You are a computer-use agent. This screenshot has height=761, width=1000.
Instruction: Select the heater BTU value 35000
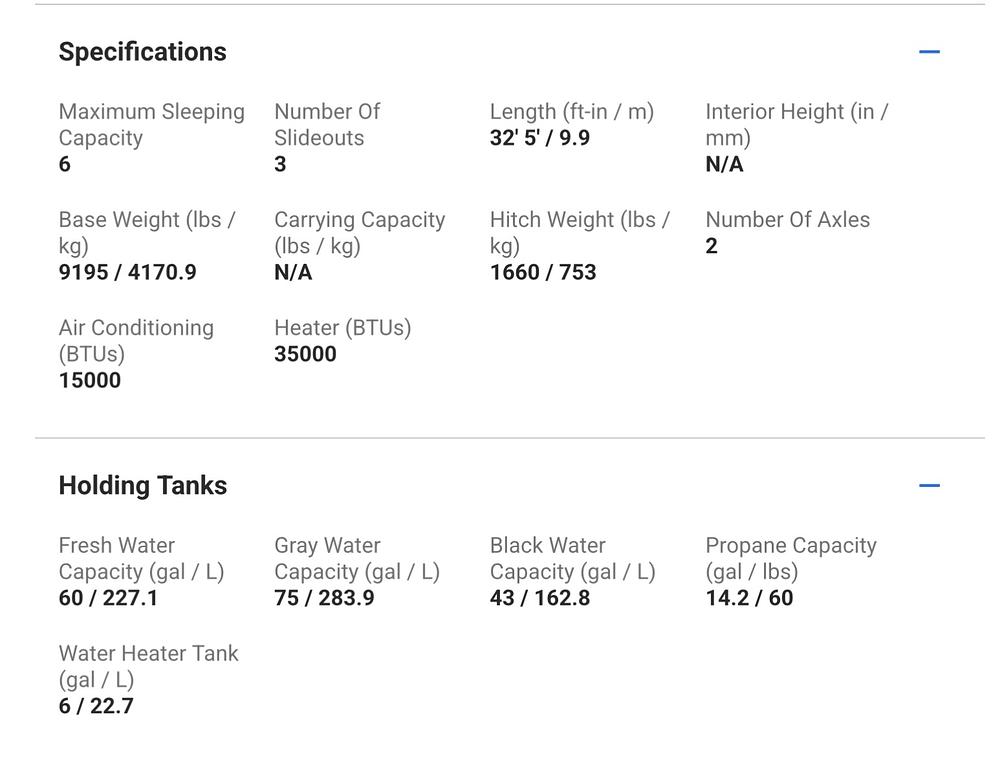tap(305, 354)
